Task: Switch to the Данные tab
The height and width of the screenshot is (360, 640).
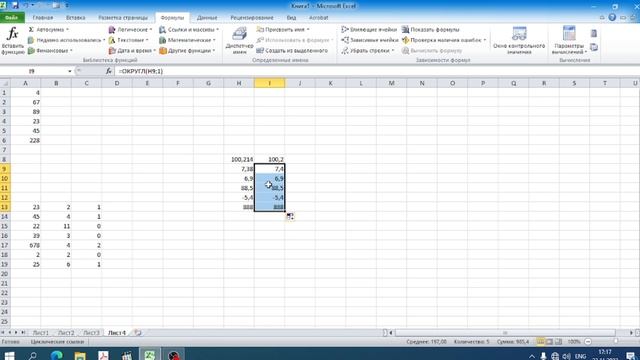Action: (207, 18)
